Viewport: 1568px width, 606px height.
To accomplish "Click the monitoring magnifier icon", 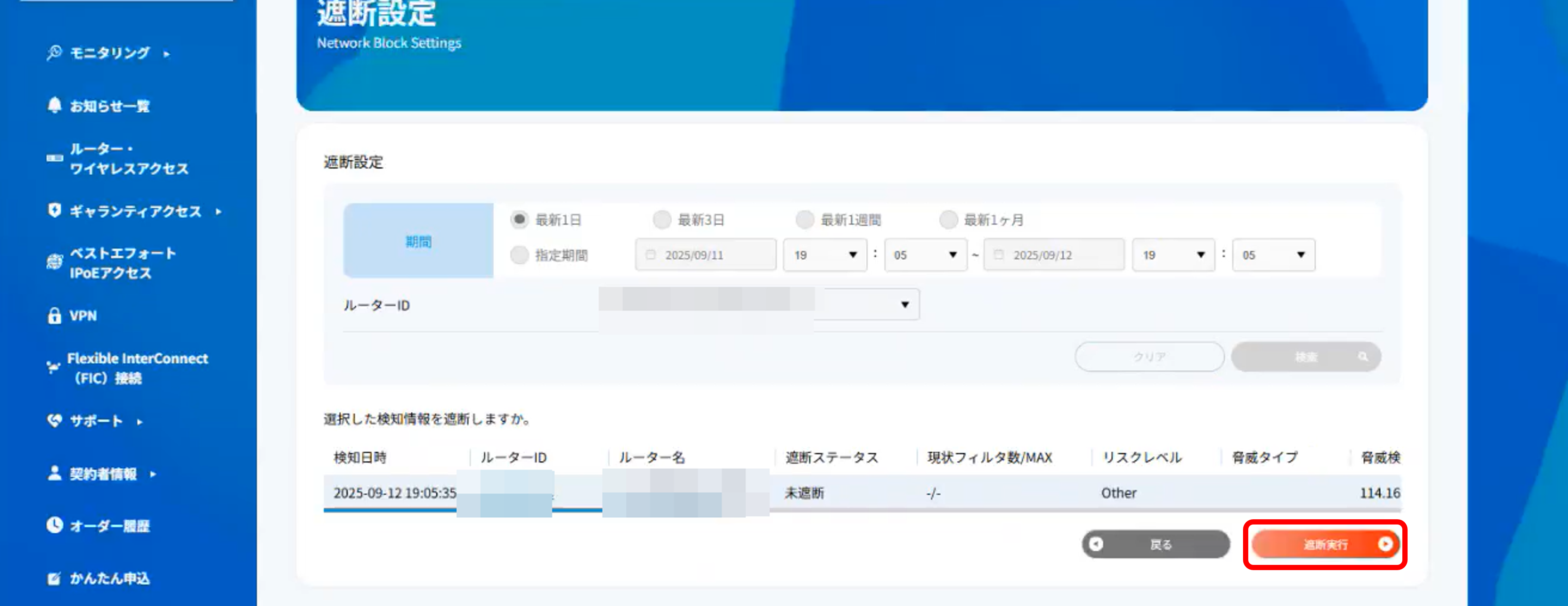I will point(54,52).
